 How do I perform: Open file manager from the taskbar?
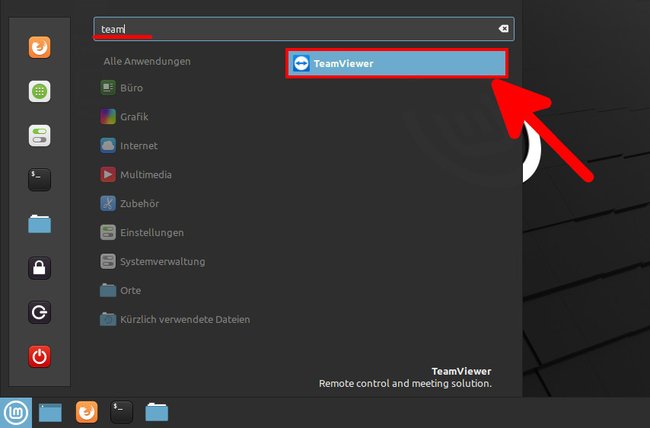[157, 412]
